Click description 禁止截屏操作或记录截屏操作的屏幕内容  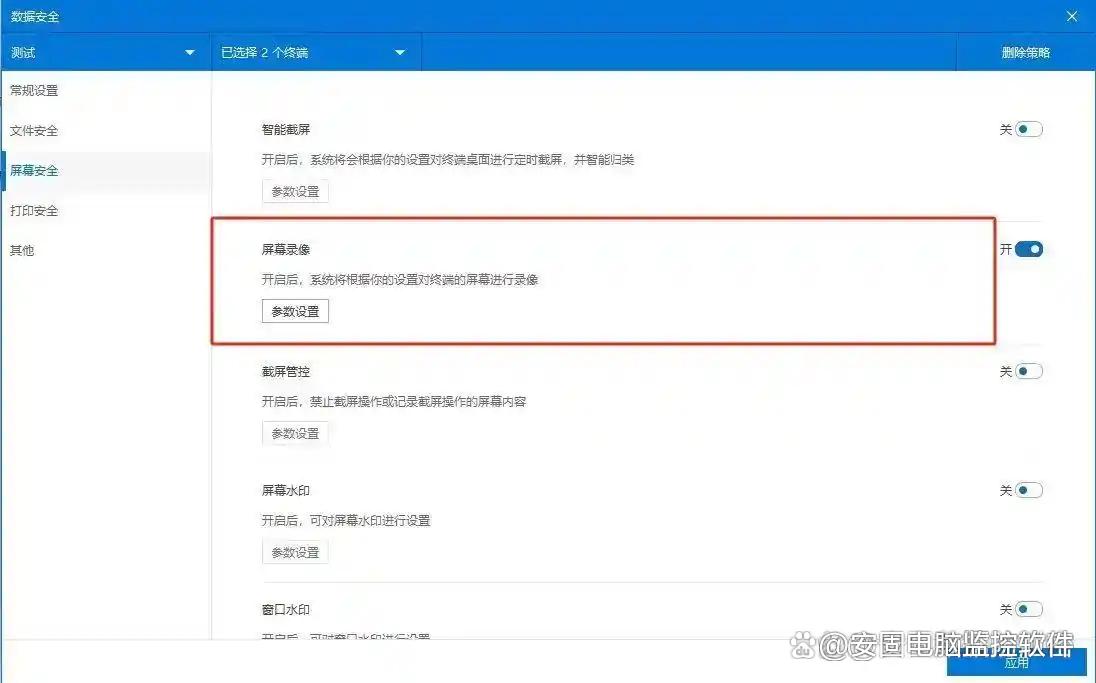tap(418, 401)
